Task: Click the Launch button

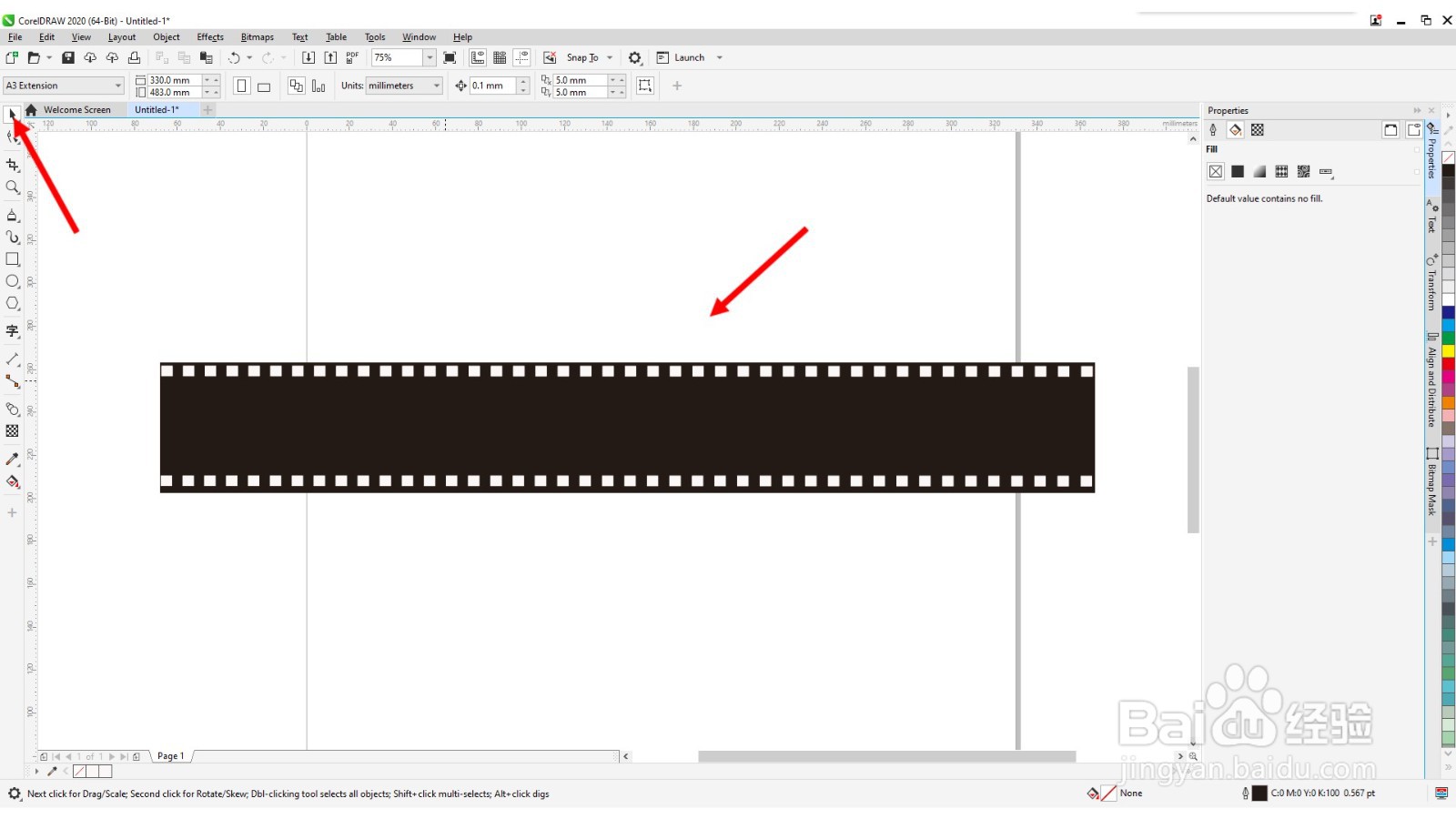Action: click(681, 57)
